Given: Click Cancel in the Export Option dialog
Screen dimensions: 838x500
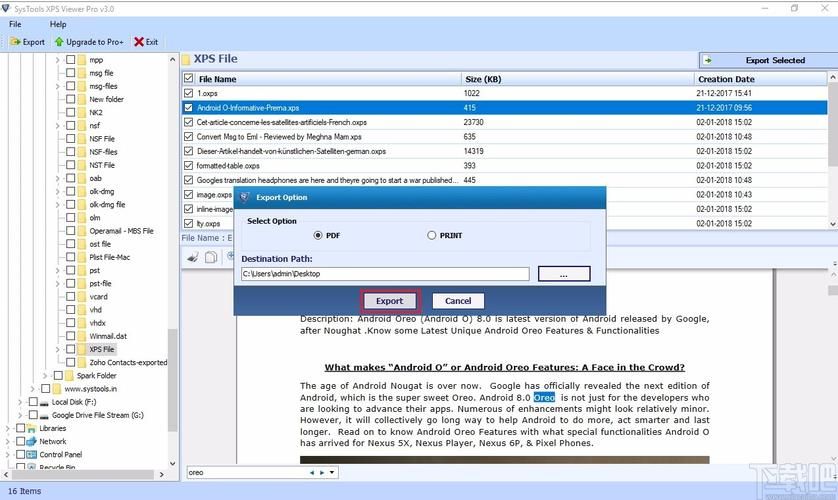Looking at the screenshot, I should [x=458, y=301].
